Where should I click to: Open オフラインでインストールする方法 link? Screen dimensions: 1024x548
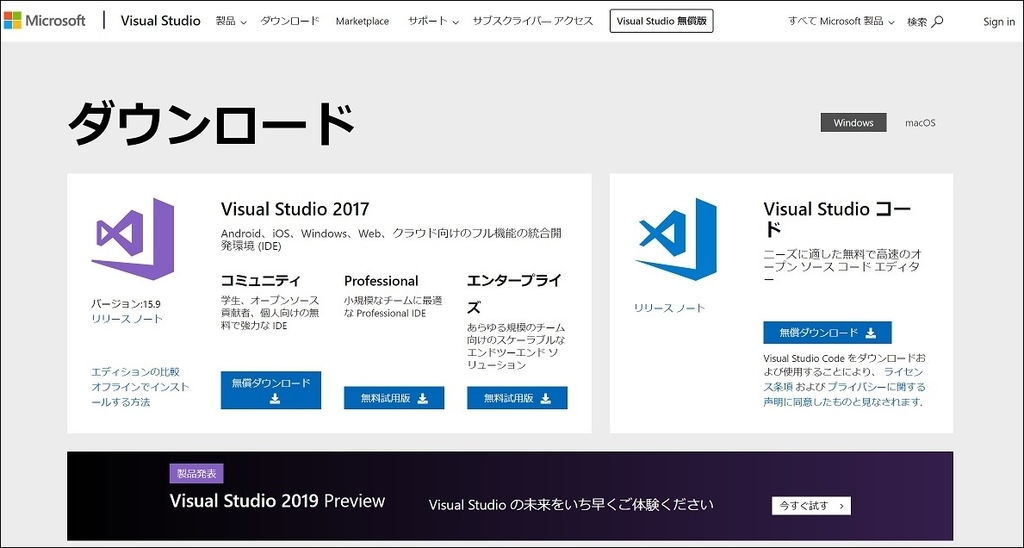pyautogui.click(x=140, y=395)
